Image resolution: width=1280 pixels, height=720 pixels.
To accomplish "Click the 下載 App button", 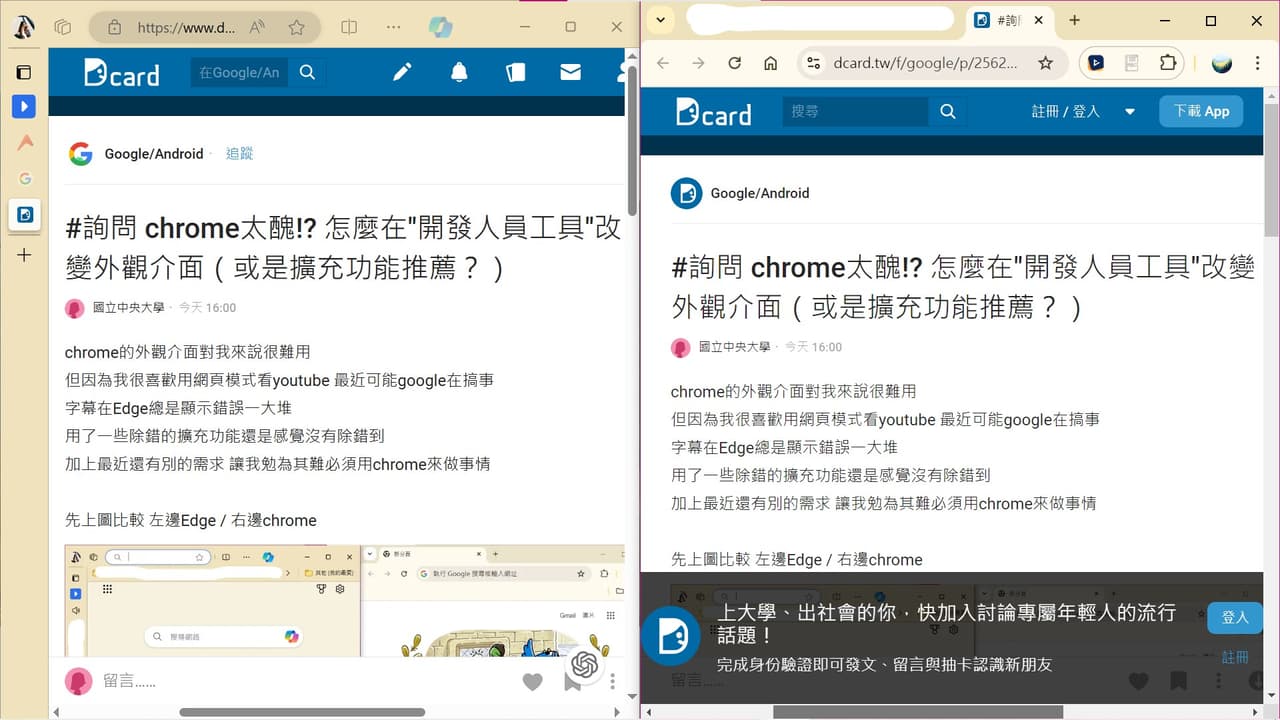I will pyautogui.click(x=1201, y=111).
